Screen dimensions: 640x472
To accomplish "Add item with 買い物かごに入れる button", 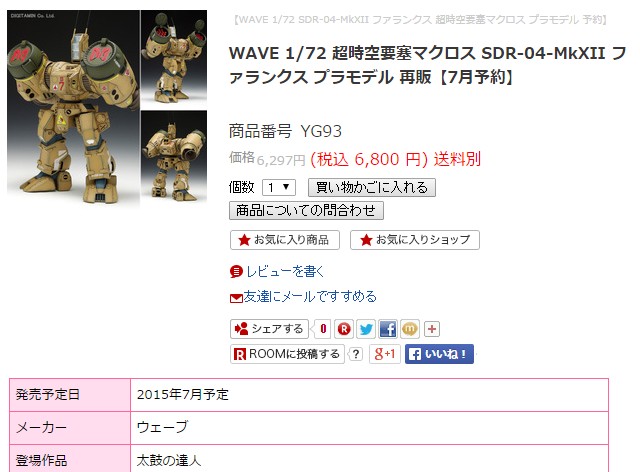I will click(x=372, y=187).
